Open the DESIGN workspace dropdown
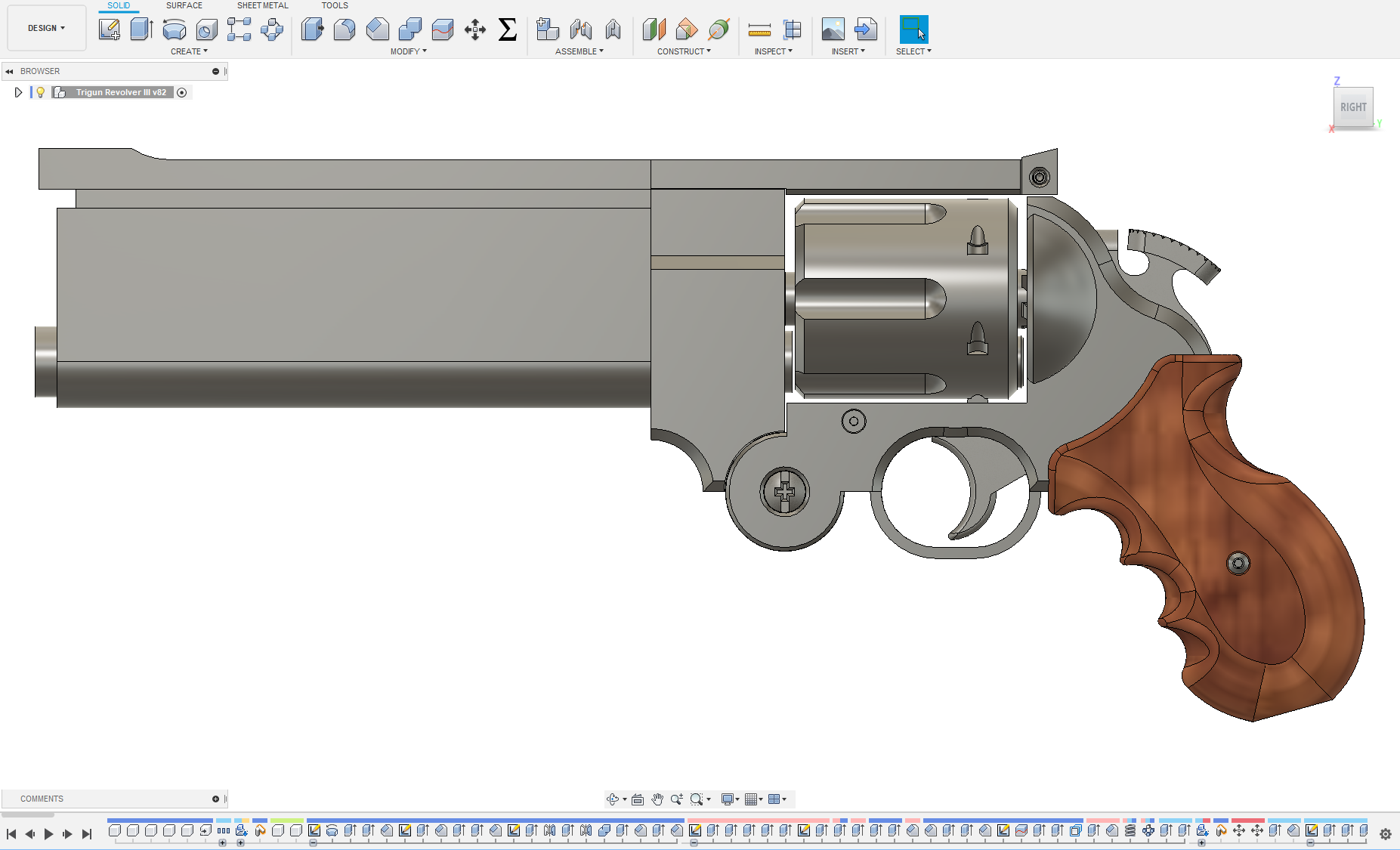 click(46, 28)
